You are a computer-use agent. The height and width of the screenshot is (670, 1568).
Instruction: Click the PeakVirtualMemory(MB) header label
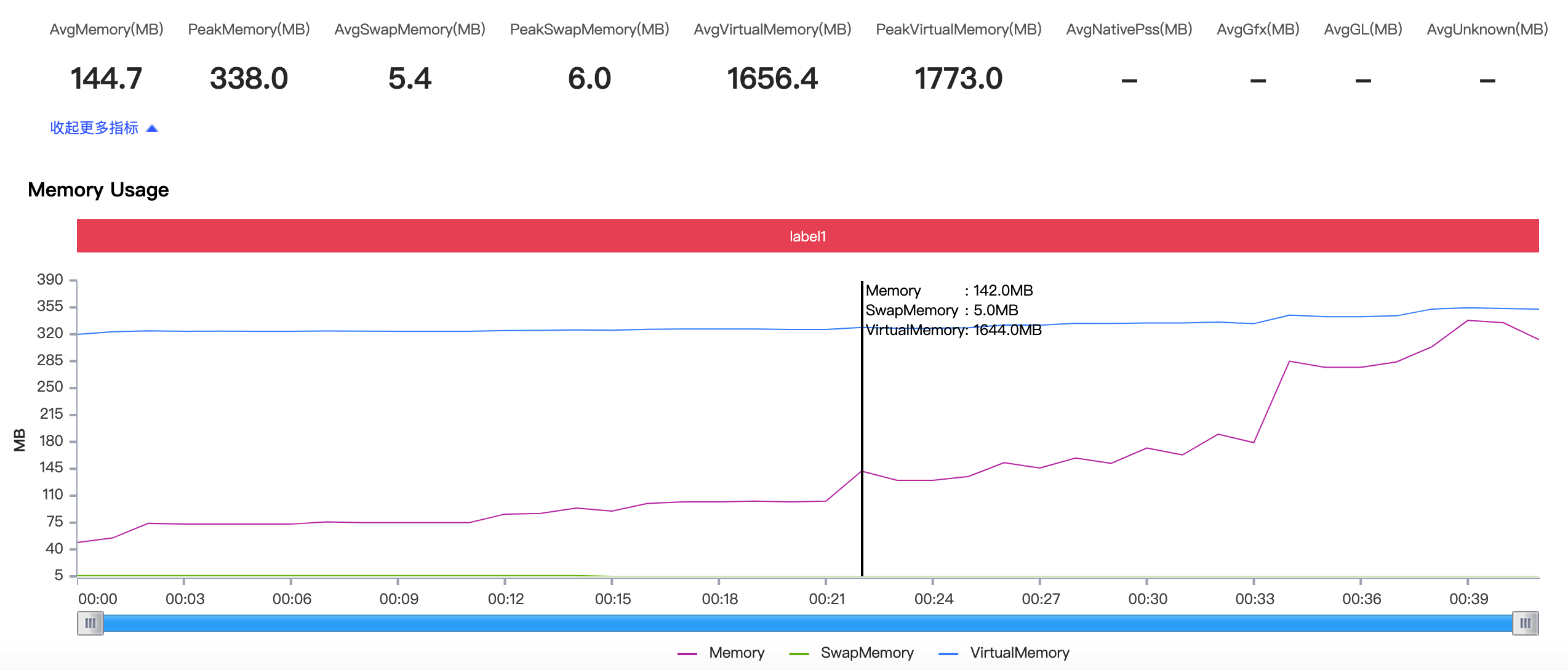point(958,29)
